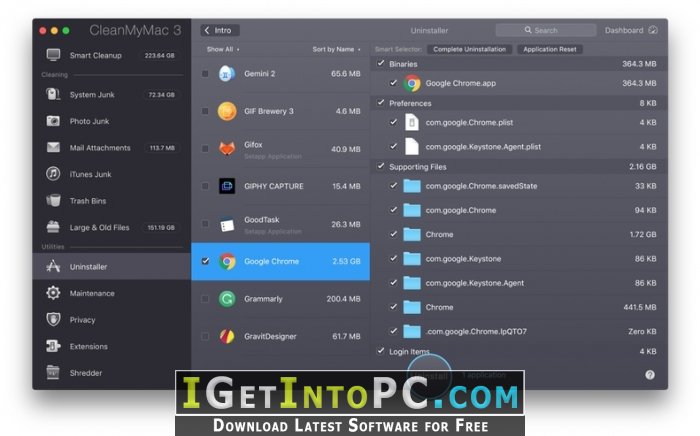This screenshot has width=700, height=436.
Task: Open the Privacy utility
Action: tap(112, 320)
